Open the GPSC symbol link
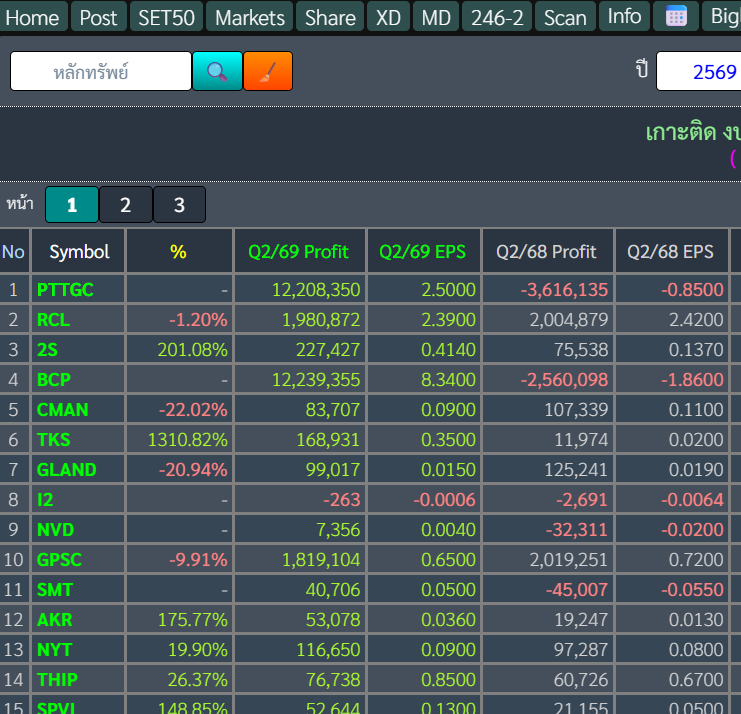The height and width of the screenshot is (714, 741). [60, 560]
